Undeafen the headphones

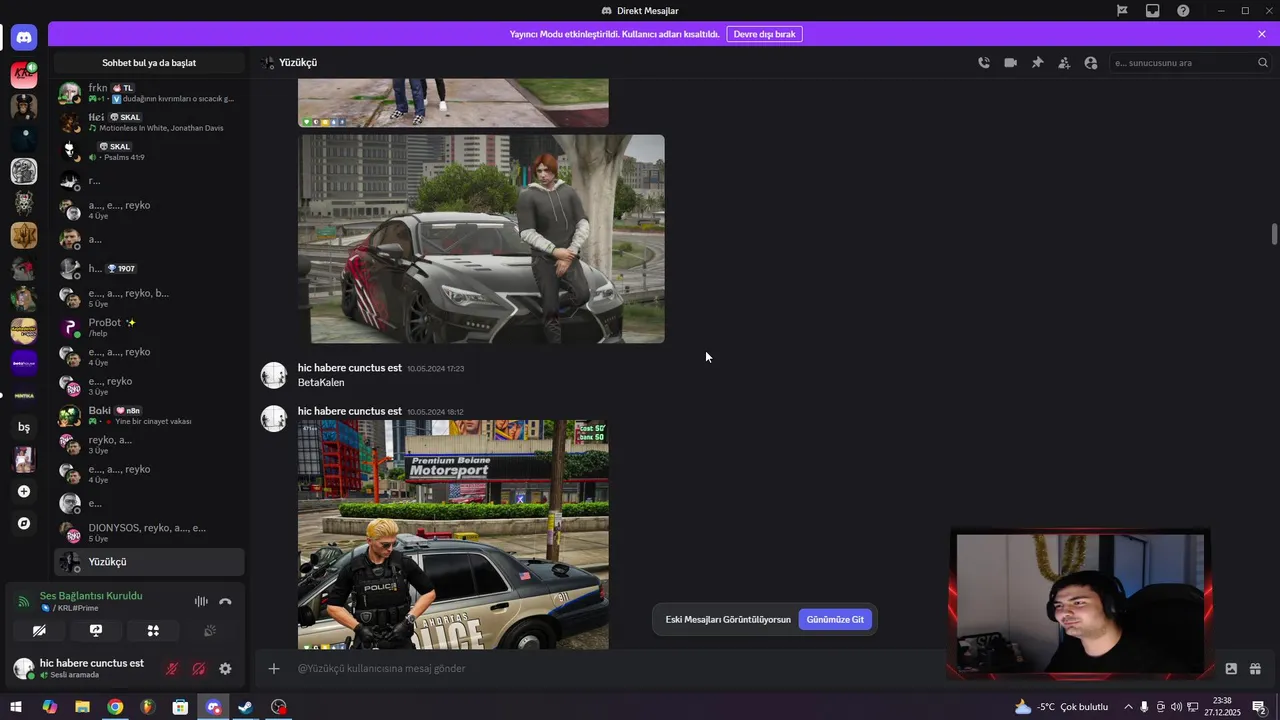pyautogui.click(x=199, y=669)
